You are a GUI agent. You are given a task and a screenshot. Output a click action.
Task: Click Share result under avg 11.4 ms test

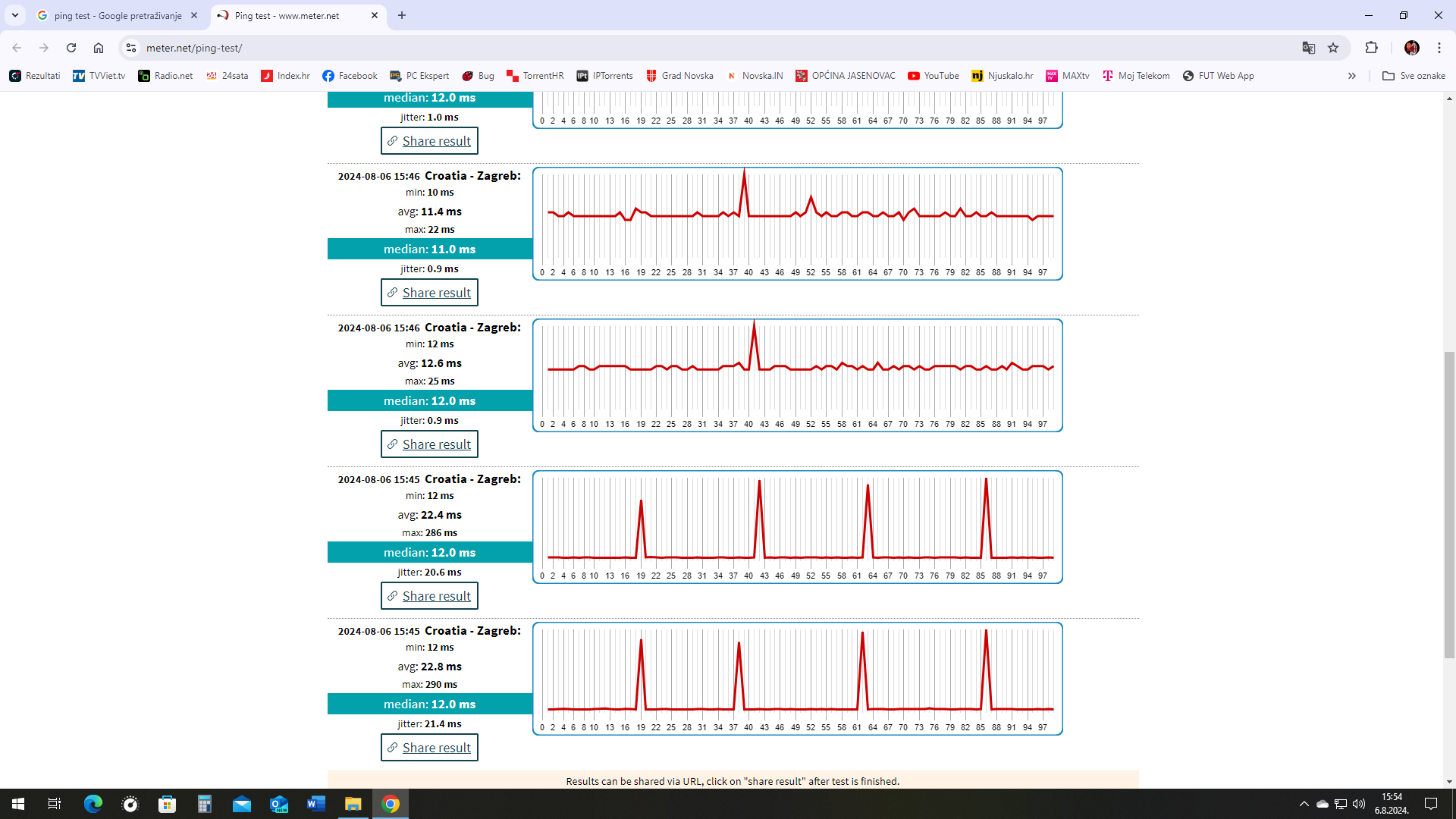pos(429,293)
